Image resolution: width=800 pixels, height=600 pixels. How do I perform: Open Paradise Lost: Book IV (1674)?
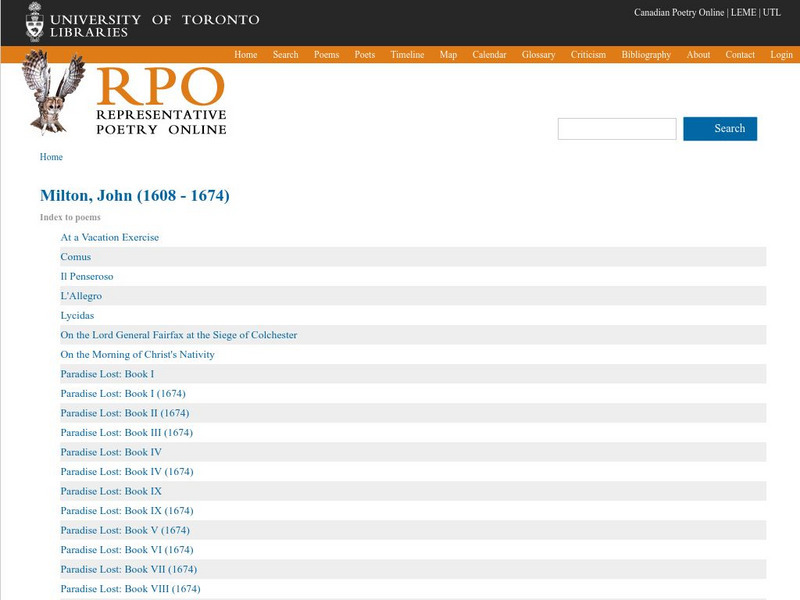[127, 471]
